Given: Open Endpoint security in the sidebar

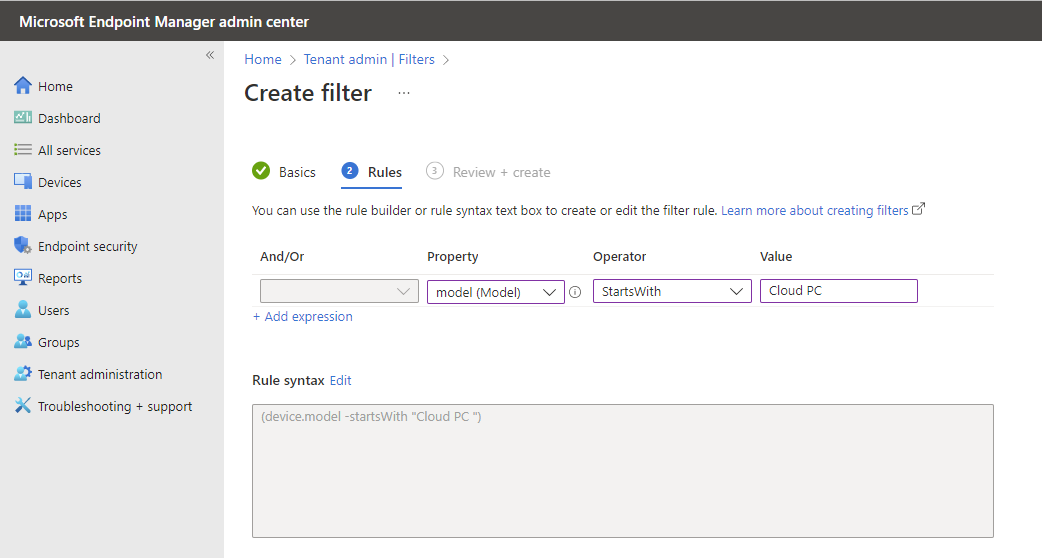Looking at the screenshot, I should click(x=88, y=246).
